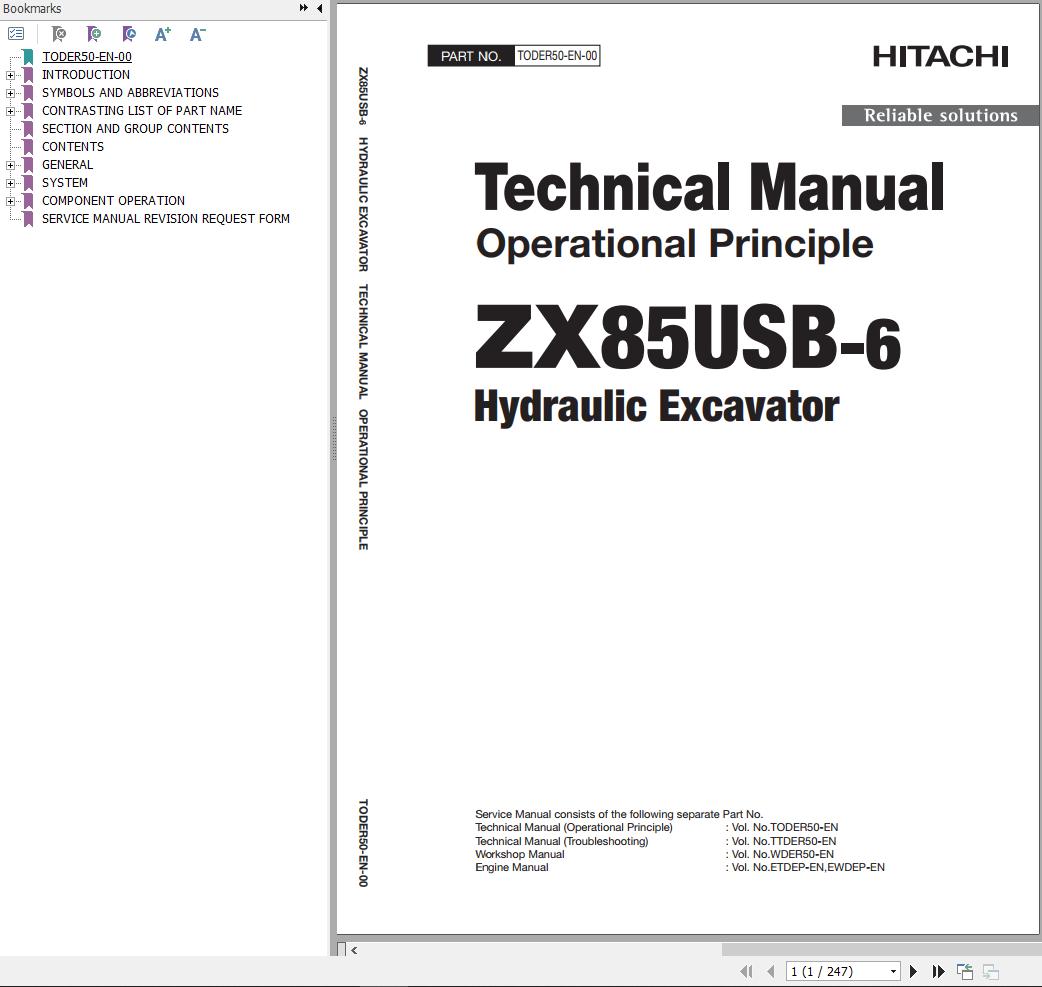Click the Hydraulic Excavator heading

(657, 406)
